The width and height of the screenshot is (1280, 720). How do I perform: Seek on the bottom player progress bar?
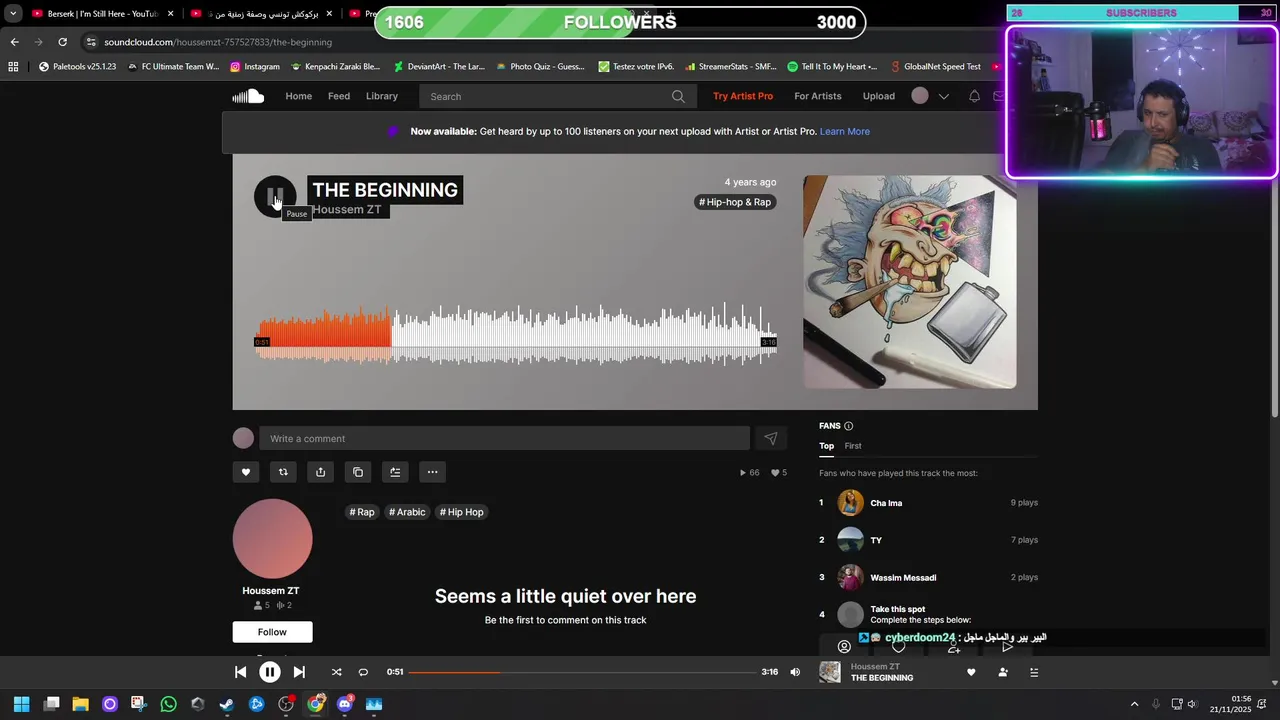(x=582, y=672)
